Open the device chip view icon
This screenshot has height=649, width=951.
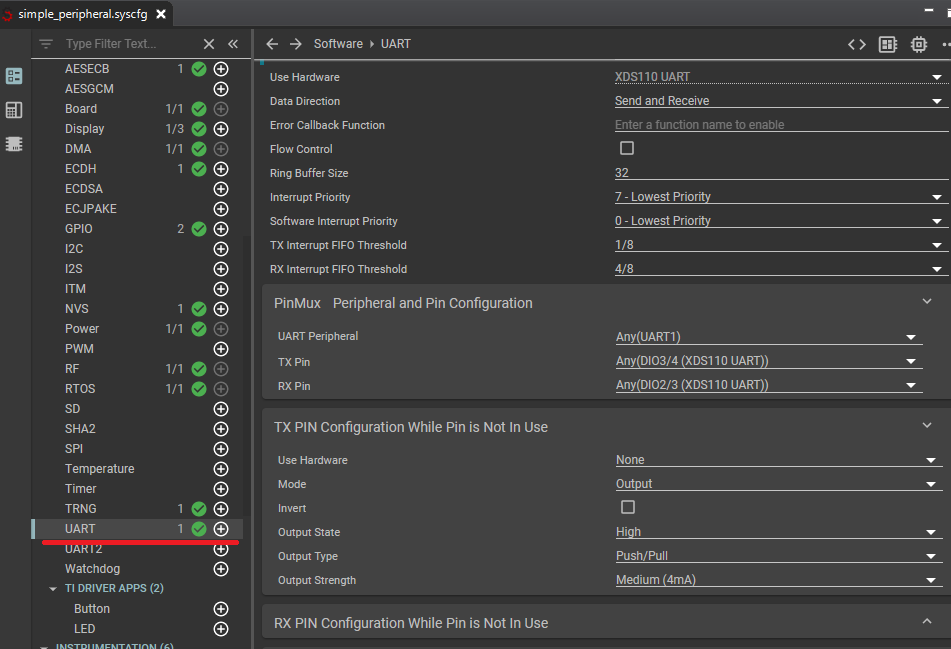(919, 44)
